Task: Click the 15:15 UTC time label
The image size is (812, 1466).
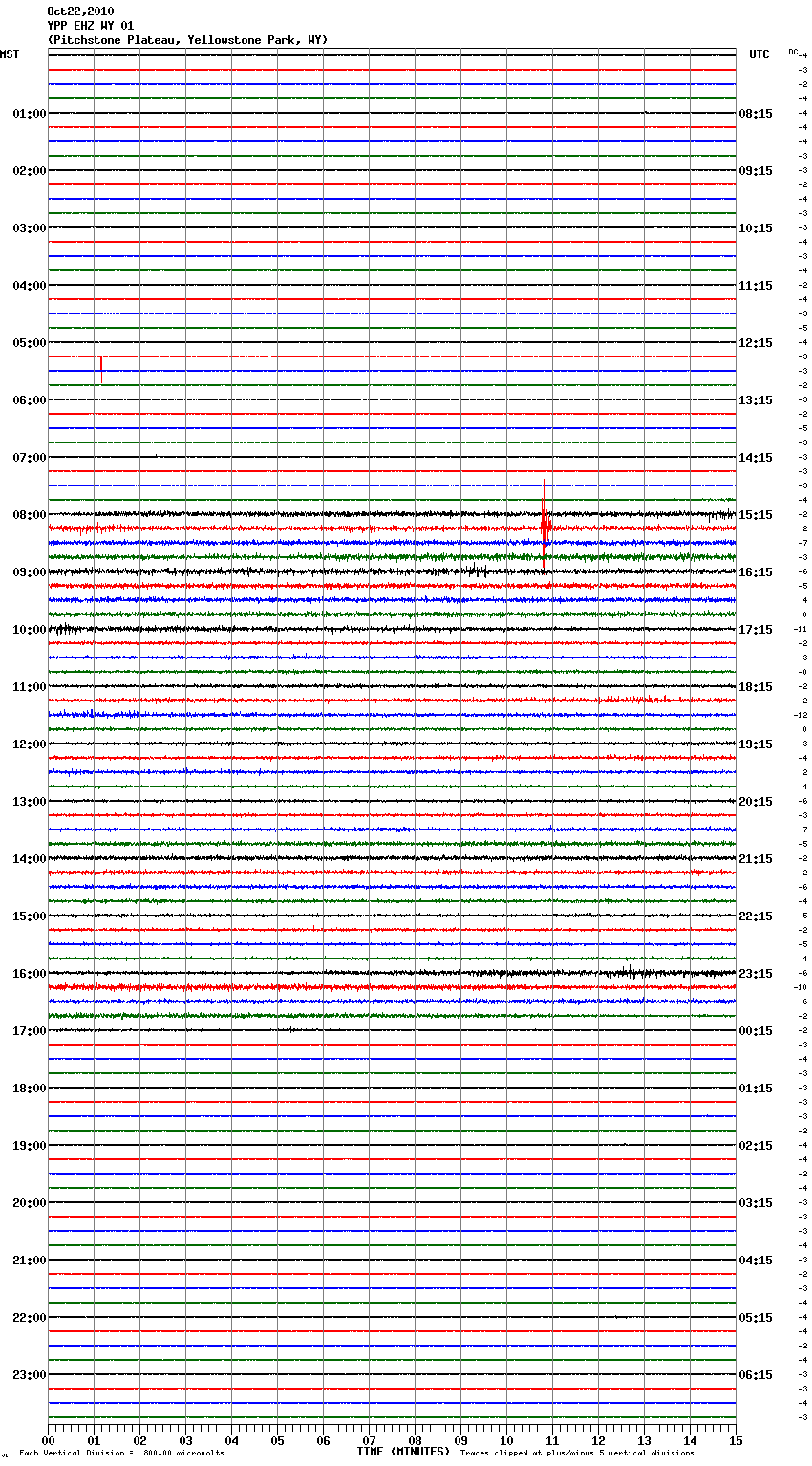Action: pyautogui.click(x=756, y=515)
